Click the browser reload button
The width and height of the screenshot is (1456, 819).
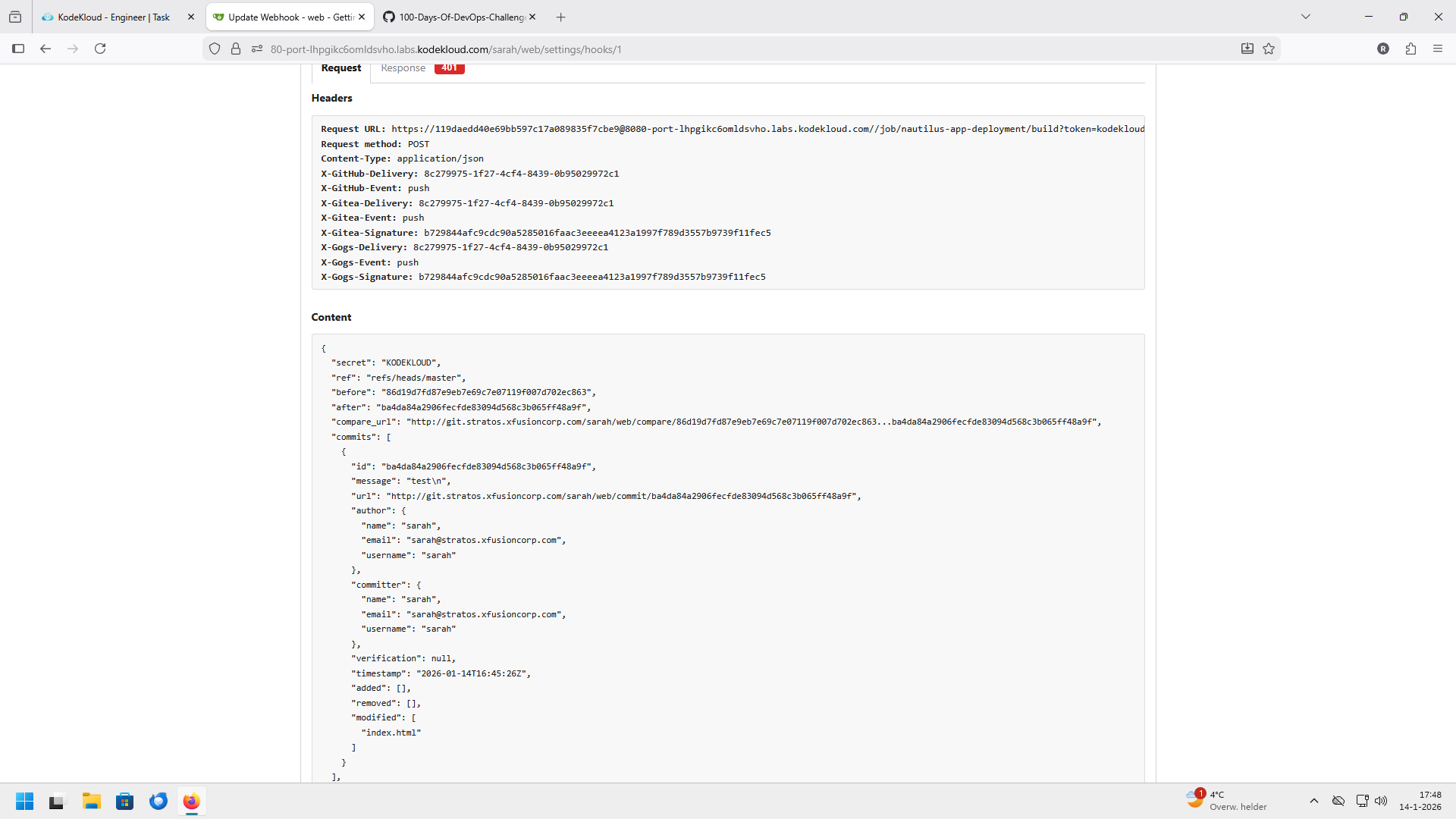(100, 49)
